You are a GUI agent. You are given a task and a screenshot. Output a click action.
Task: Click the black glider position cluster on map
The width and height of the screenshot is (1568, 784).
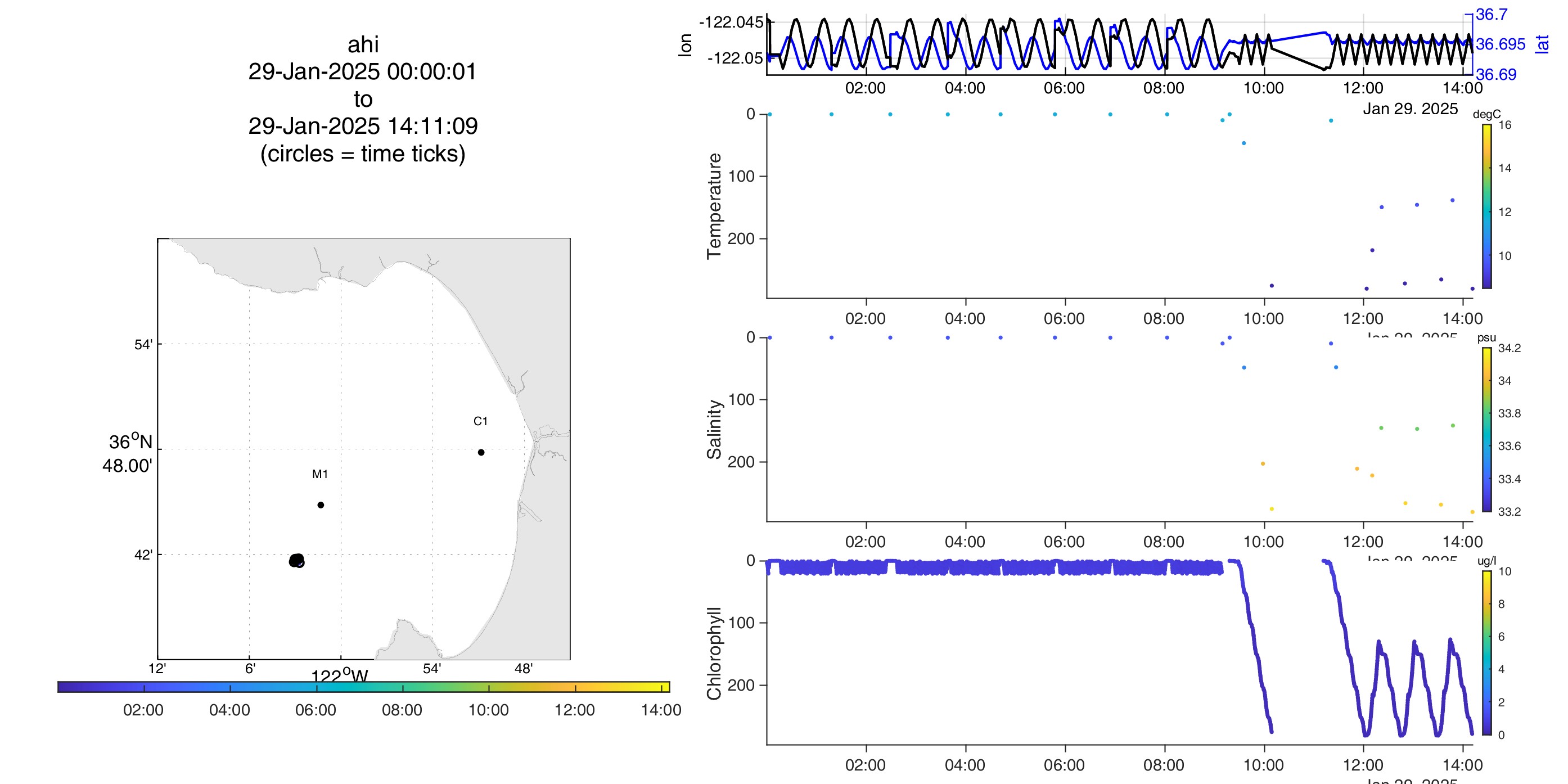tap(296, 561)
